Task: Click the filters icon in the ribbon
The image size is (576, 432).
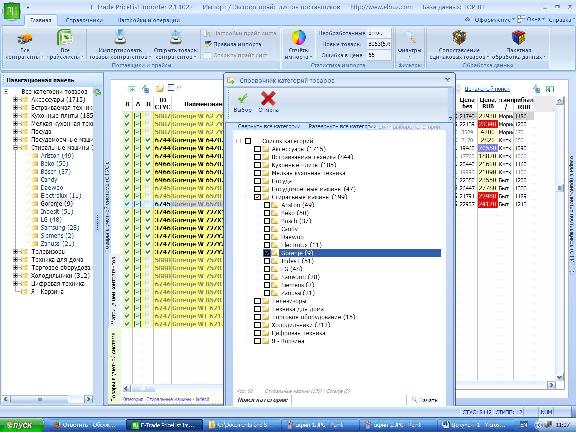Action: coord(410,38)
